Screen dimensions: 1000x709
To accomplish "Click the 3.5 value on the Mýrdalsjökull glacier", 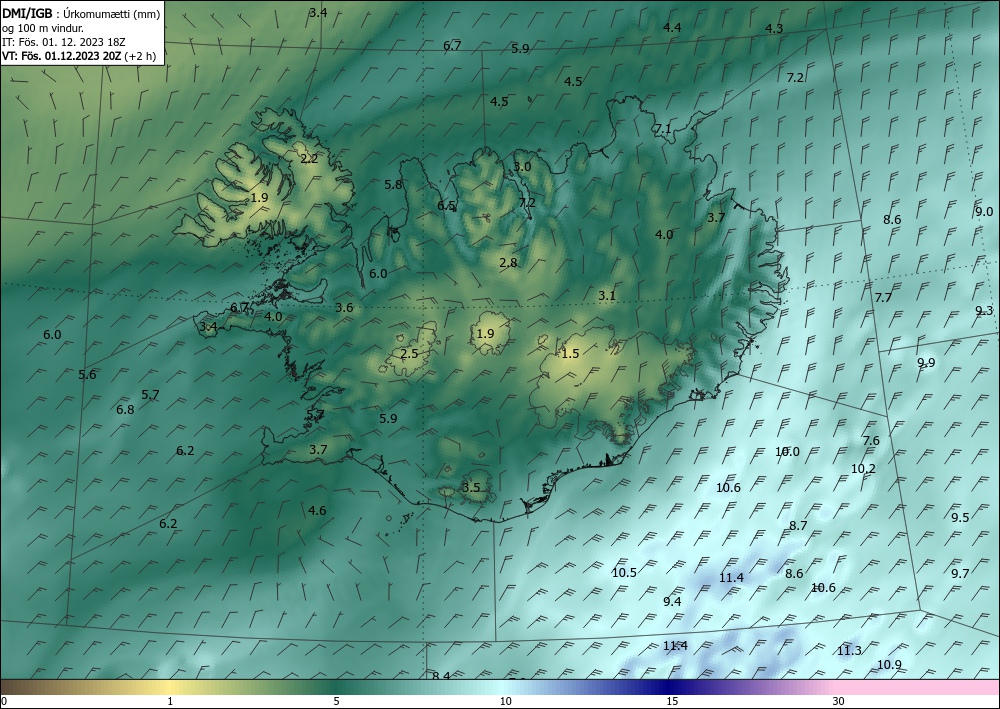I will tap(471, 488).
